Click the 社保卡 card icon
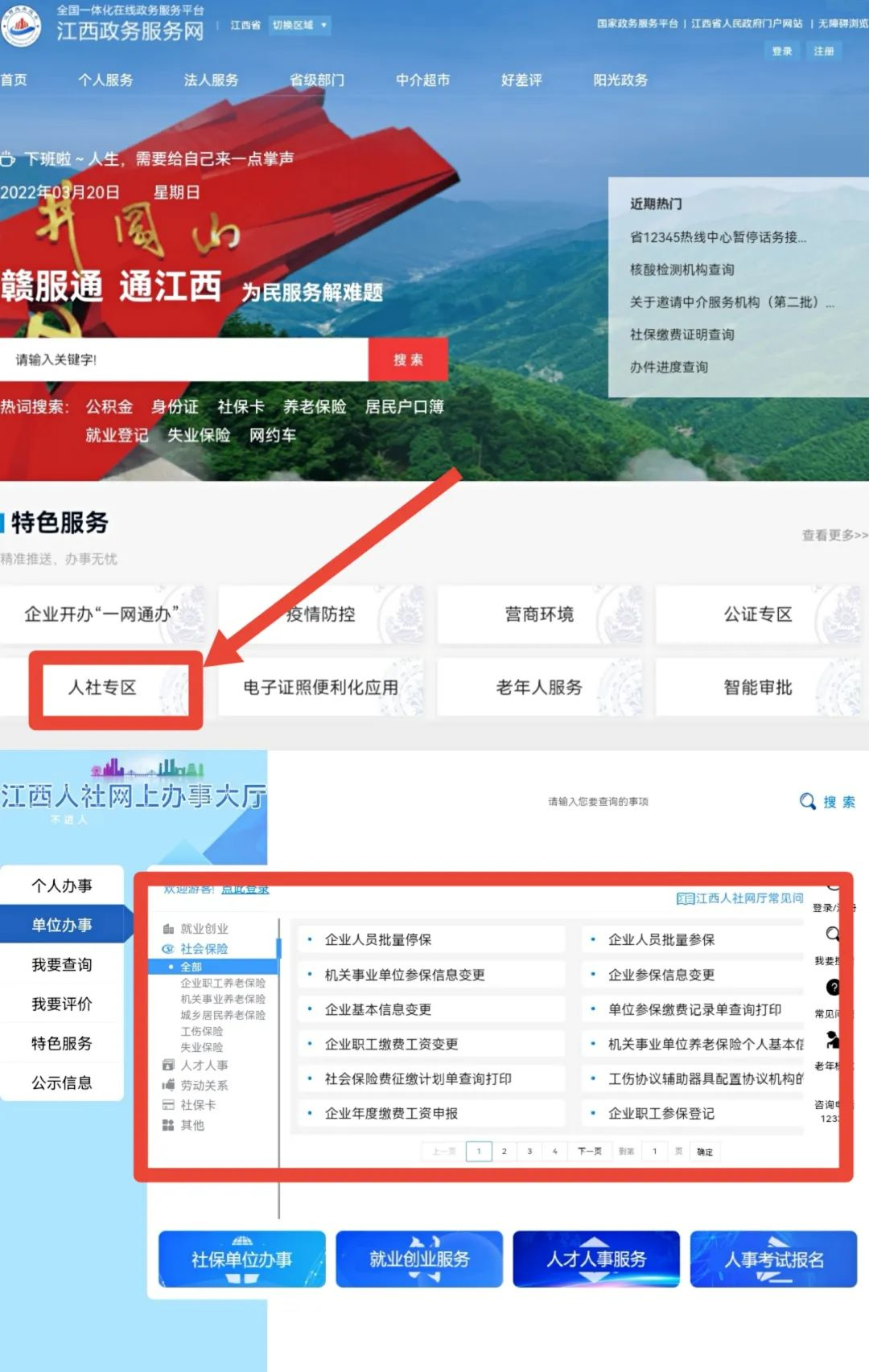Screen dimensions: 869x1372 coord(168,1105)
